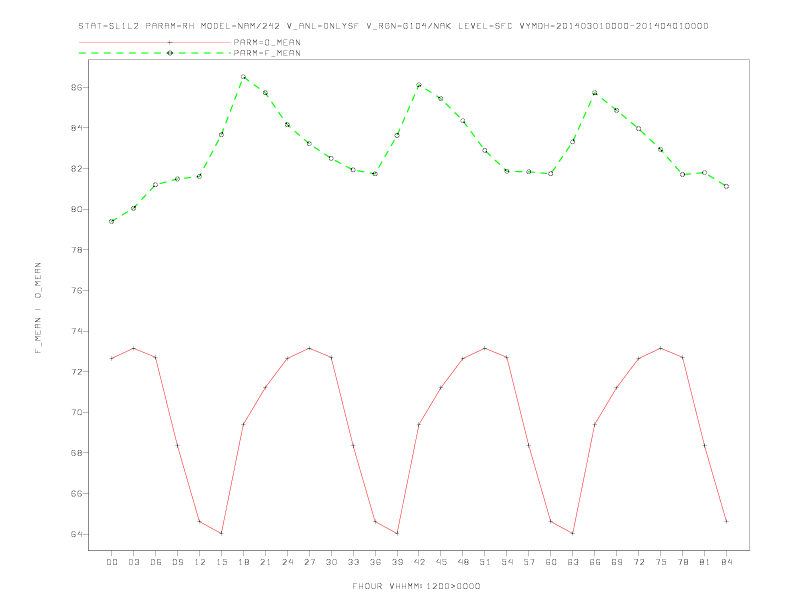Image resolution: width=792 pixels, height=612 pixels.
Task: Click the red O_MEAN peak marker at hour 27
Action: click(x=309, y=348)
